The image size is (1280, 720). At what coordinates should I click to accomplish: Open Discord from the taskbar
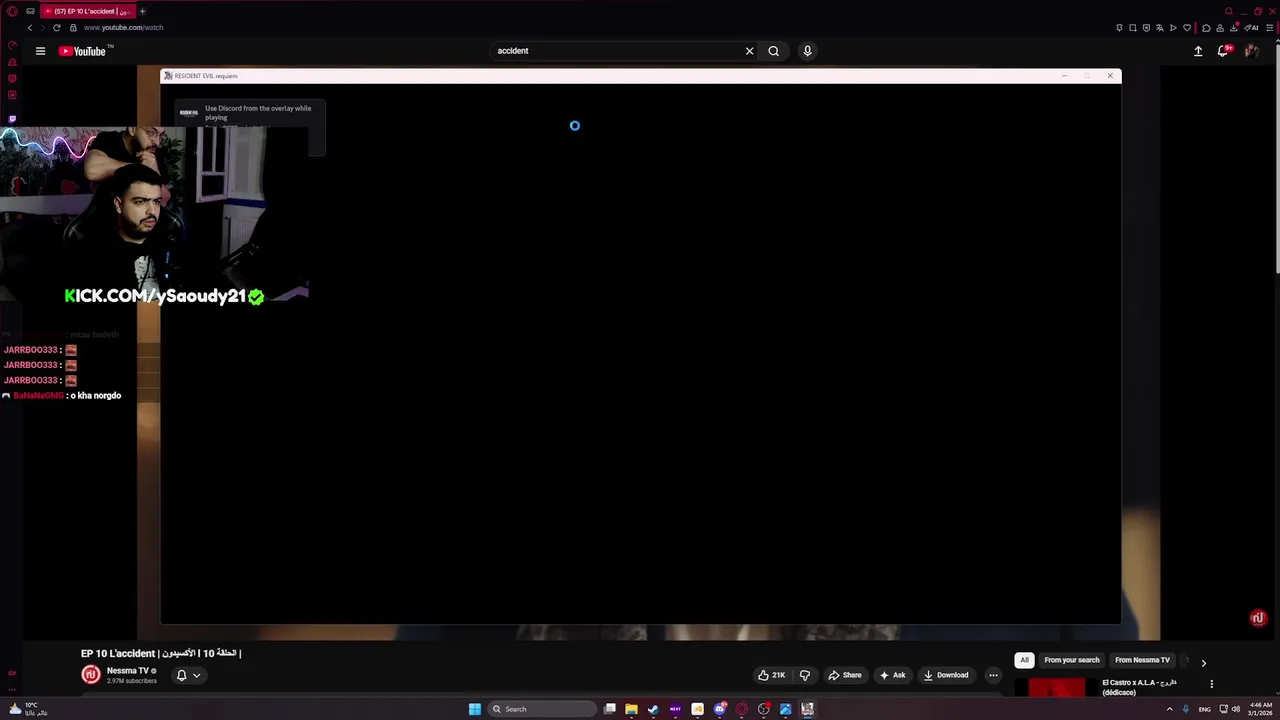719,709
